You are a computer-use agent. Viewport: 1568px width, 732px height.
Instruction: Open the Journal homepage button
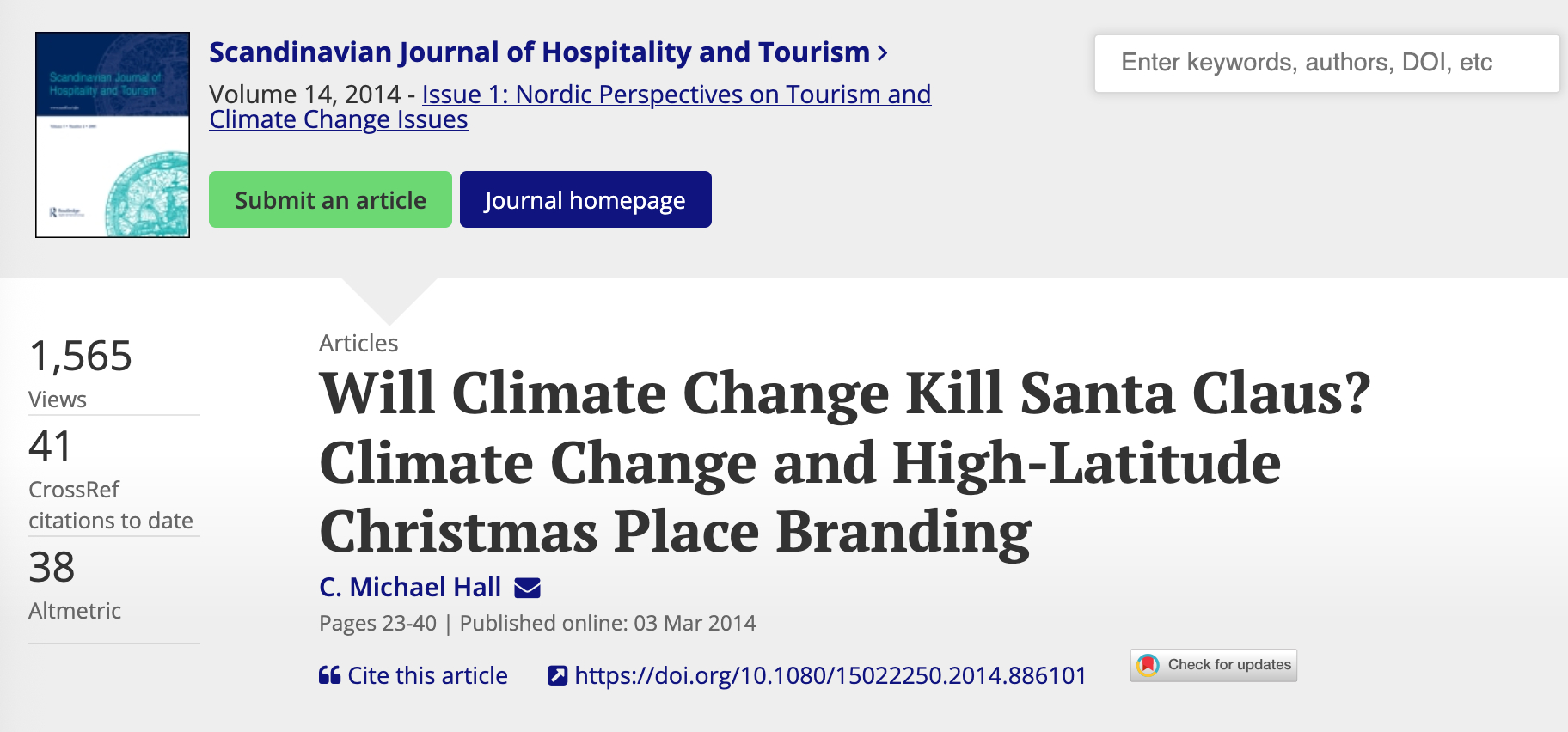(x=585, y=200)
